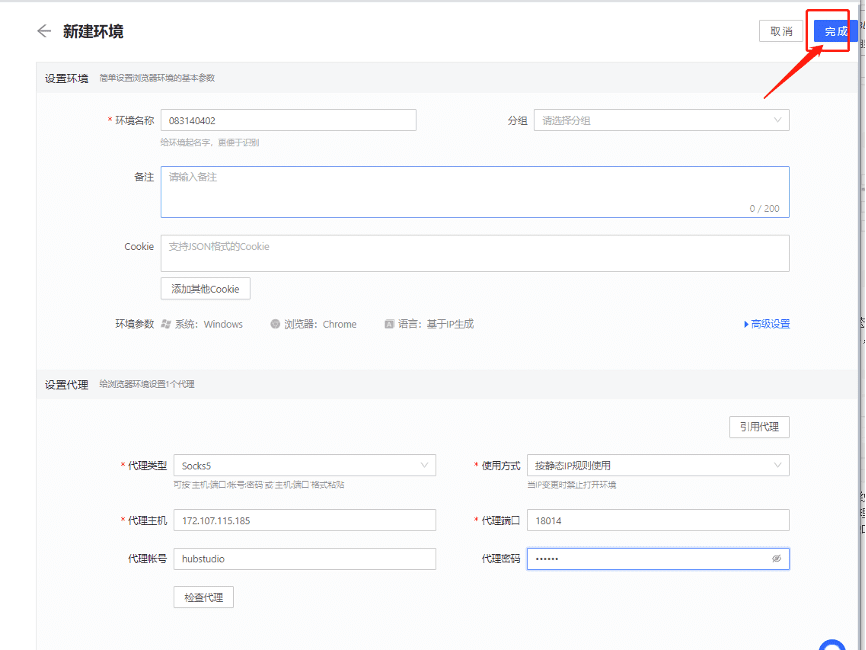Select the 环境名称 name field showing 083140402
Viewport: 866px width, 650px height.
coord(288,119)
